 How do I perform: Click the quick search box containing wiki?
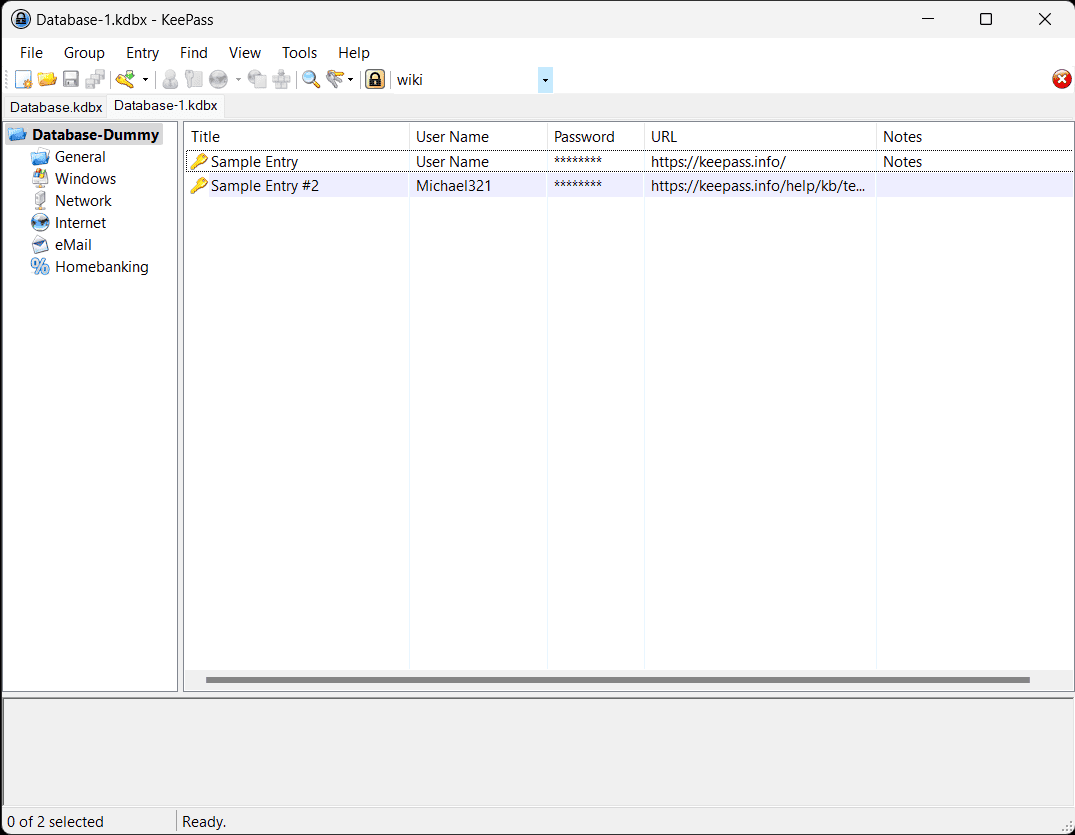[x=466, y=80]
